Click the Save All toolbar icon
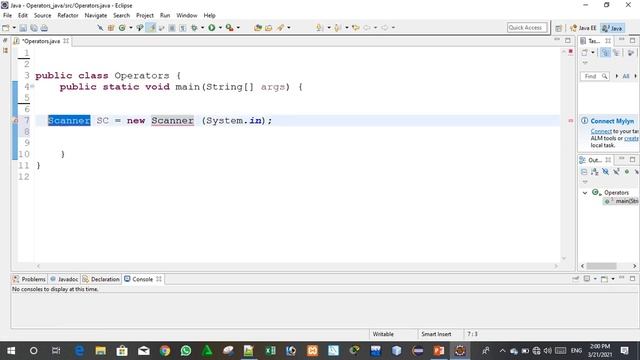 pos(33,28)
